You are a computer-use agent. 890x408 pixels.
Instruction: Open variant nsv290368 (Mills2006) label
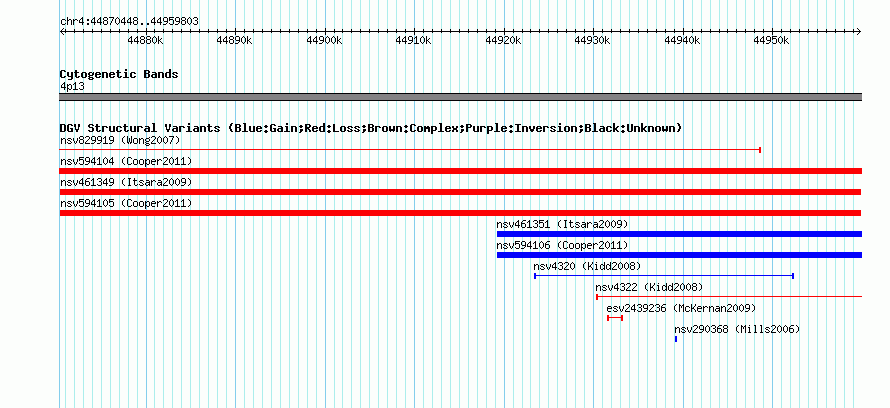tap(737, 329)
